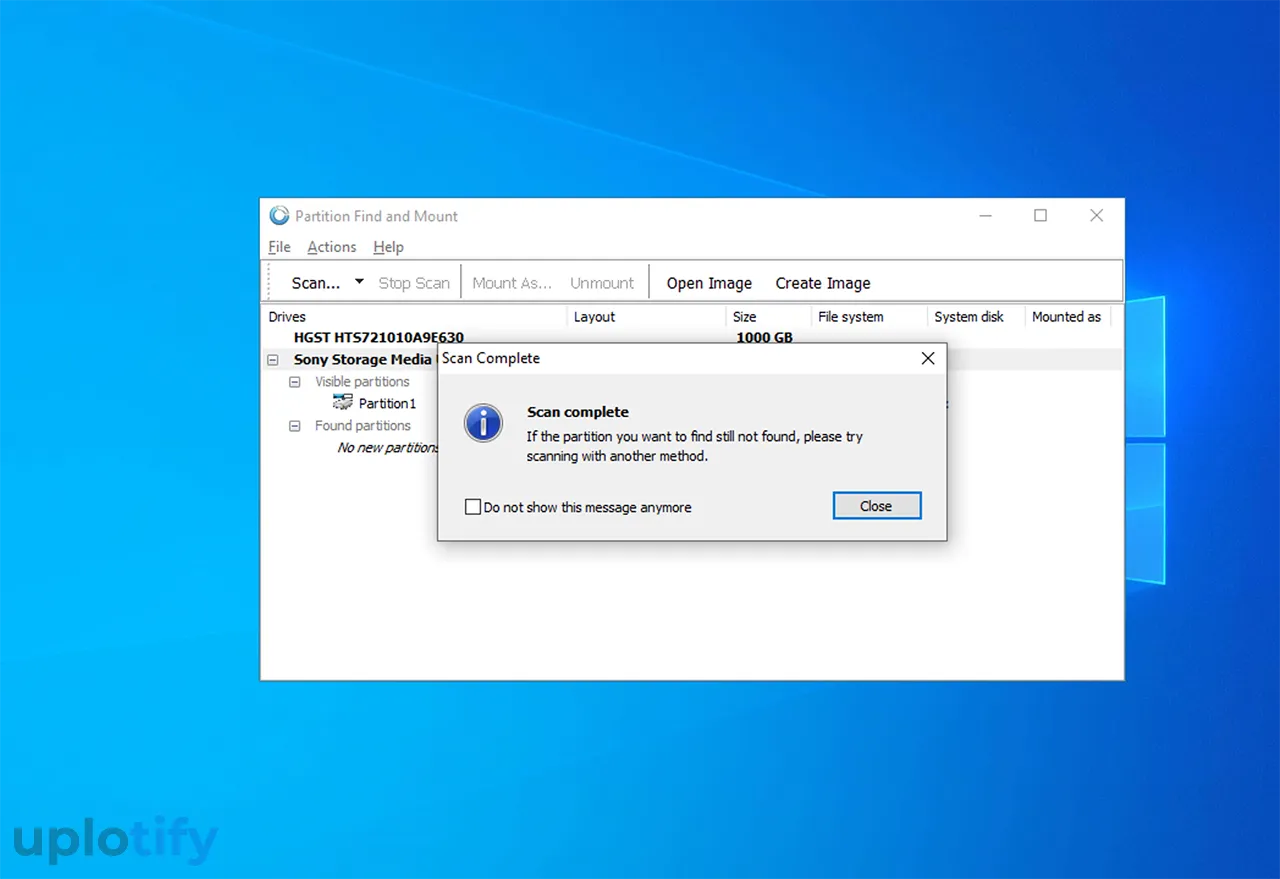The image size is (1280, 879).
Task: Open the File menu
Action: pos(279,247)
